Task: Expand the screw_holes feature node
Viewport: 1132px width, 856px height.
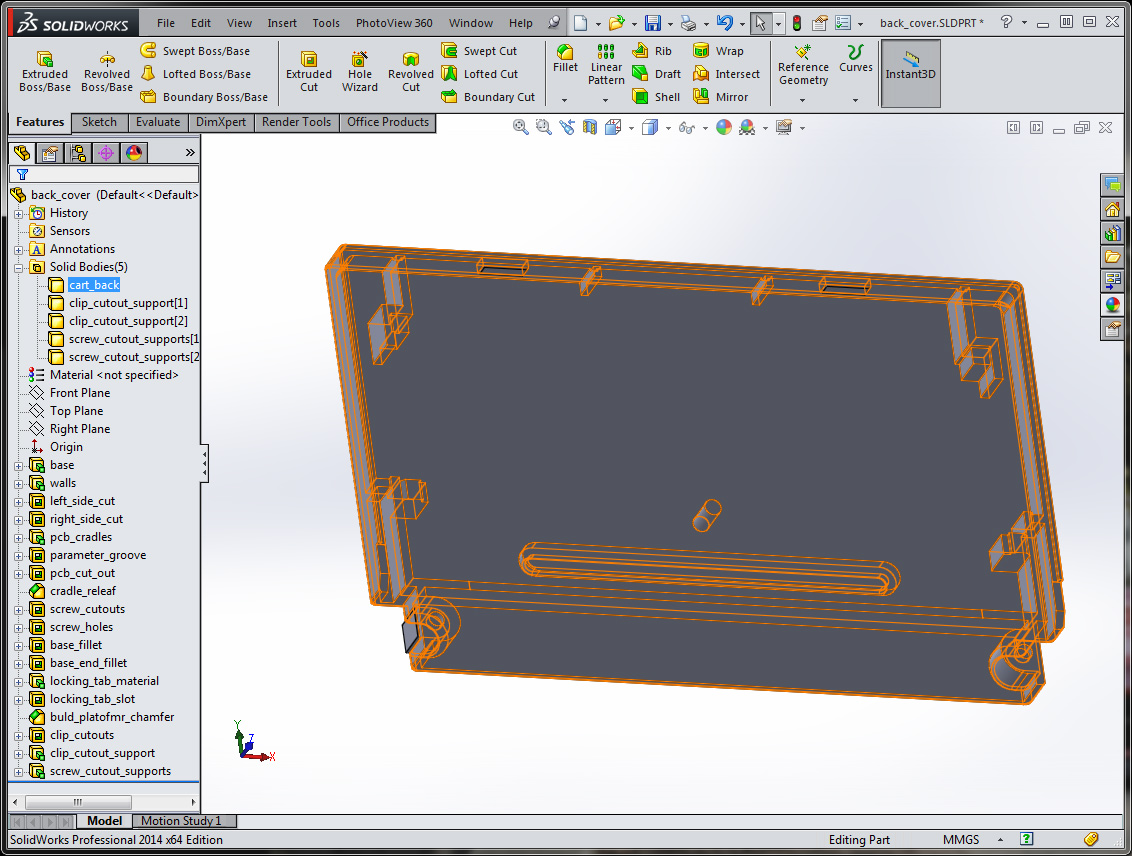Action: pos(19,628)
